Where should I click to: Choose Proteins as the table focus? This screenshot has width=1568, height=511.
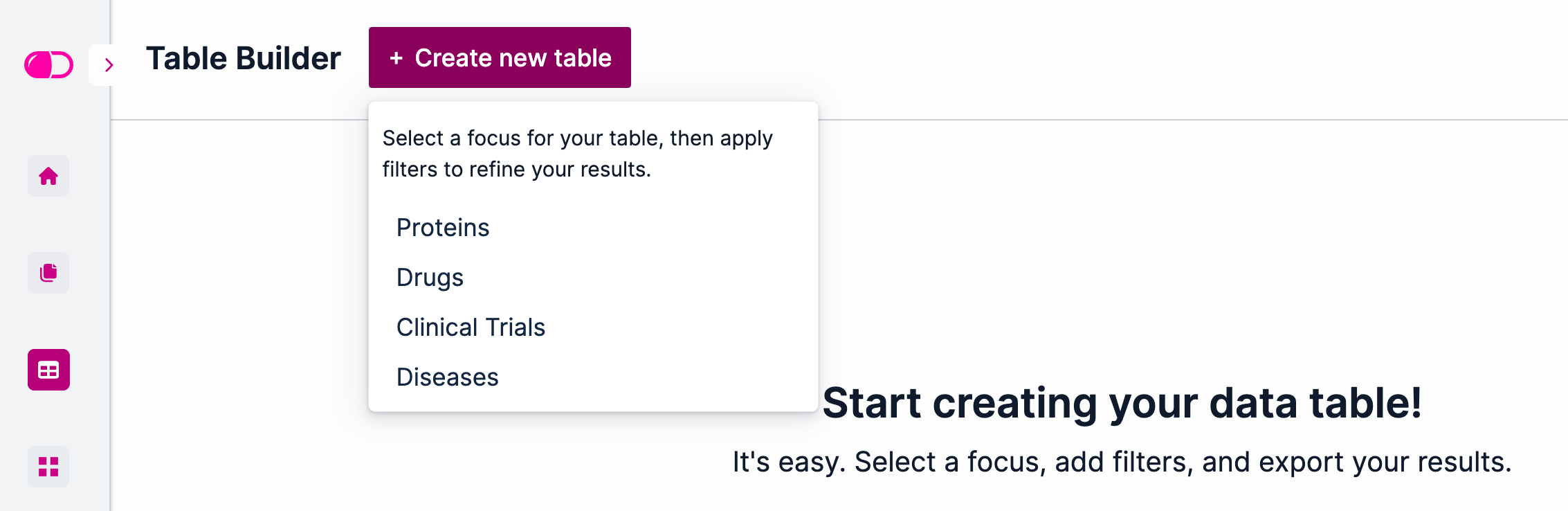click(443, 228)
